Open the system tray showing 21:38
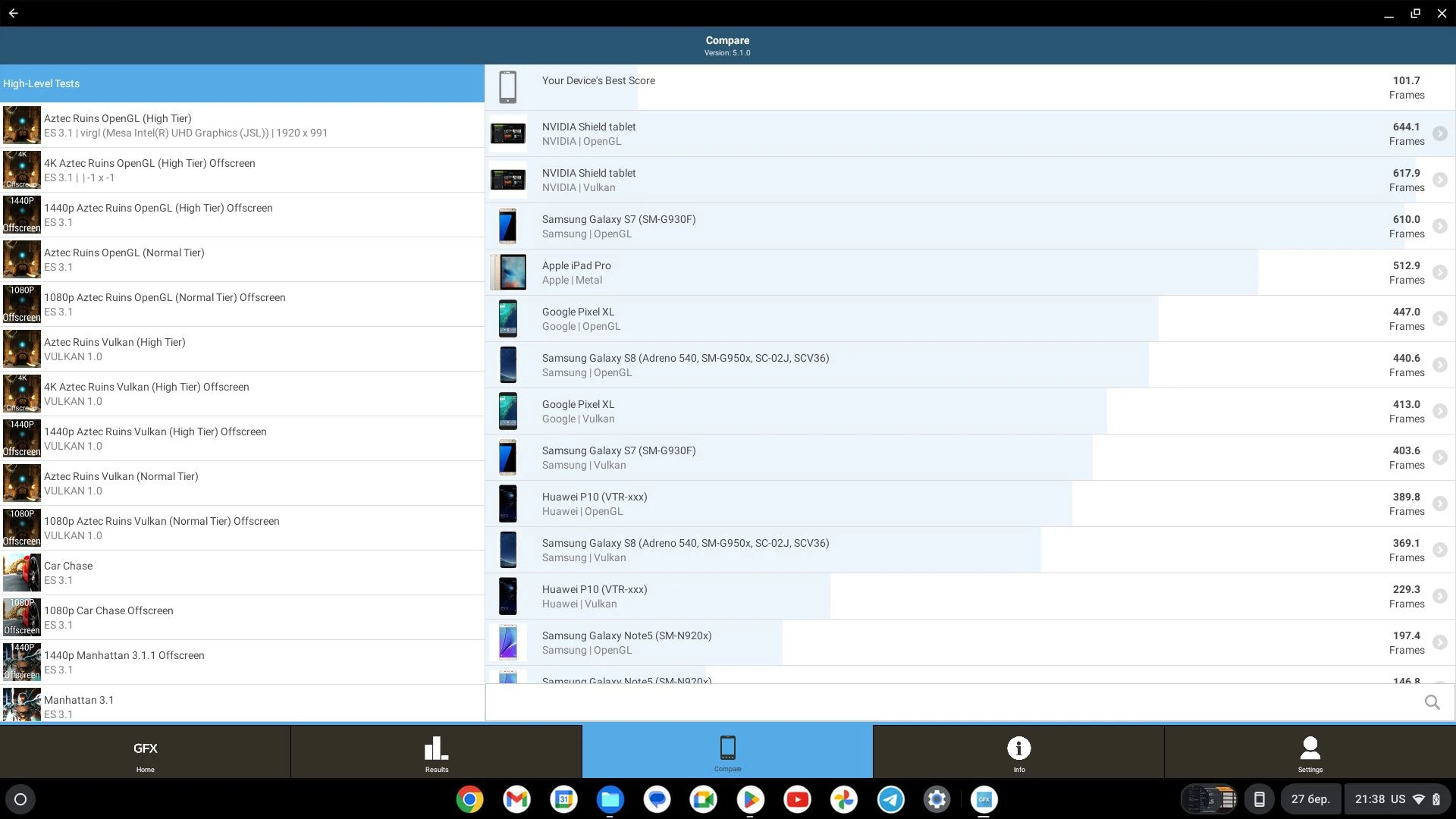Image resolution: width=1456 pixels, height=819 pixels. click(1397, 799)
